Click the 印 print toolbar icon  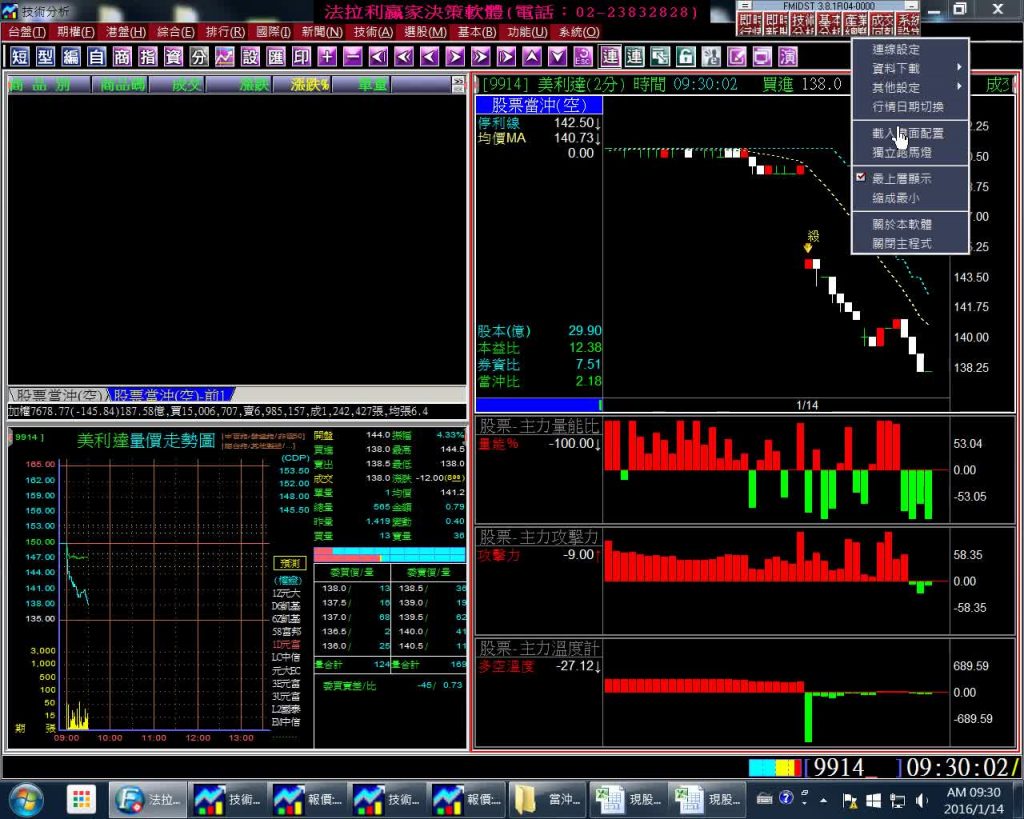tap(301, 57)
